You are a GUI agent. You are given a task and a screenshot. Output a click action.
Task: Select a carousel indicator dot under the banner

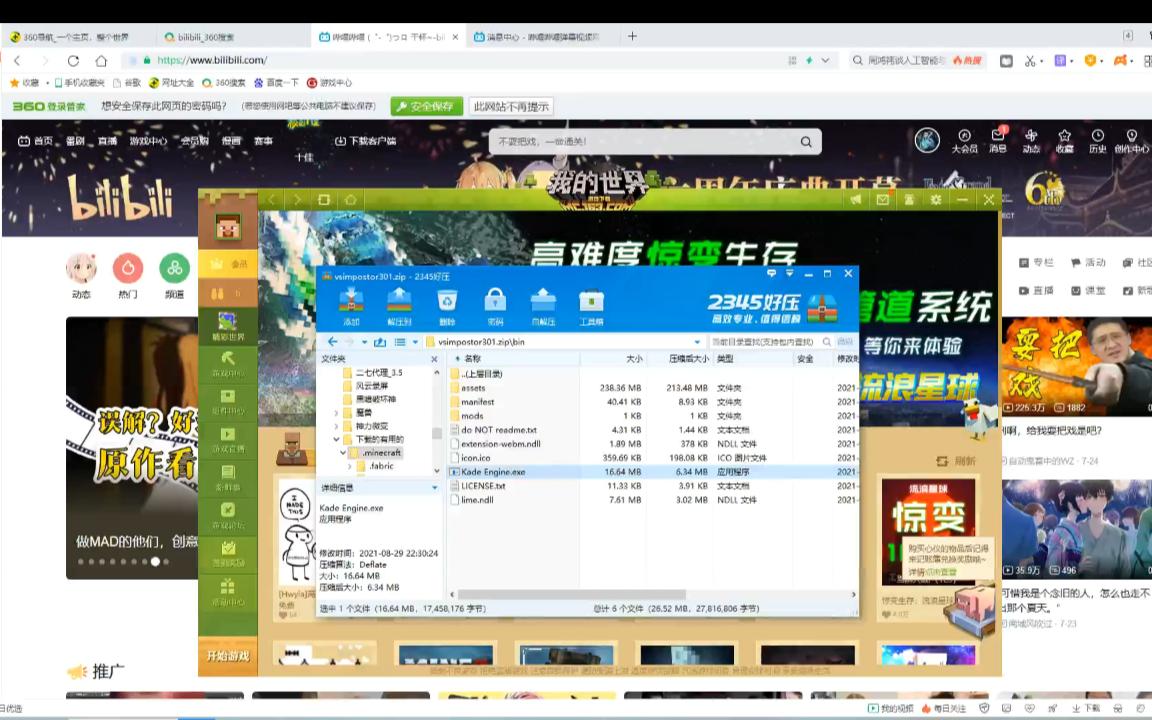point(155,562)
